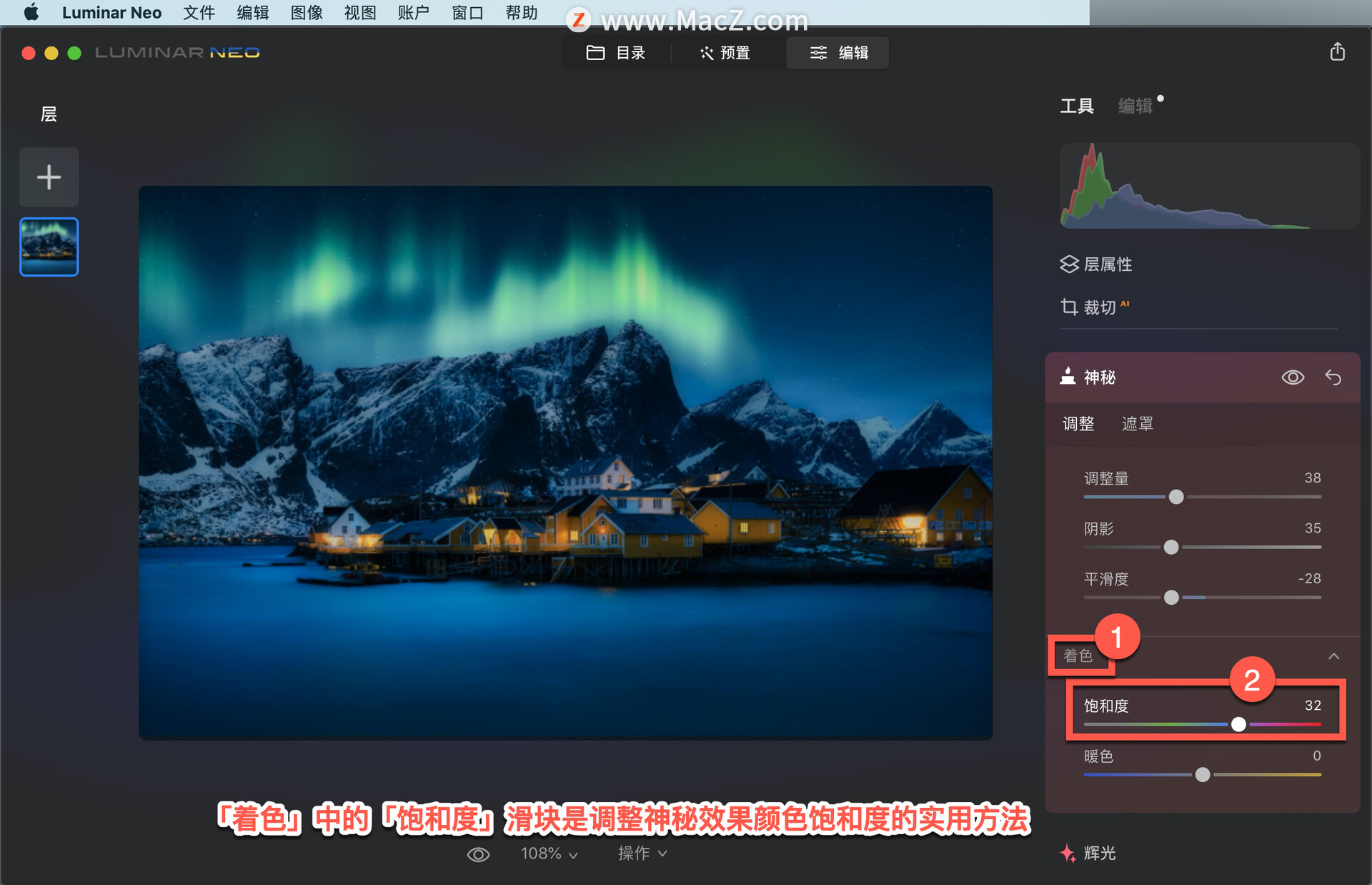Open the 编辑 menu in menu bar
The width and height of the screenshot is (1372, 885).
tap(253, 12)
